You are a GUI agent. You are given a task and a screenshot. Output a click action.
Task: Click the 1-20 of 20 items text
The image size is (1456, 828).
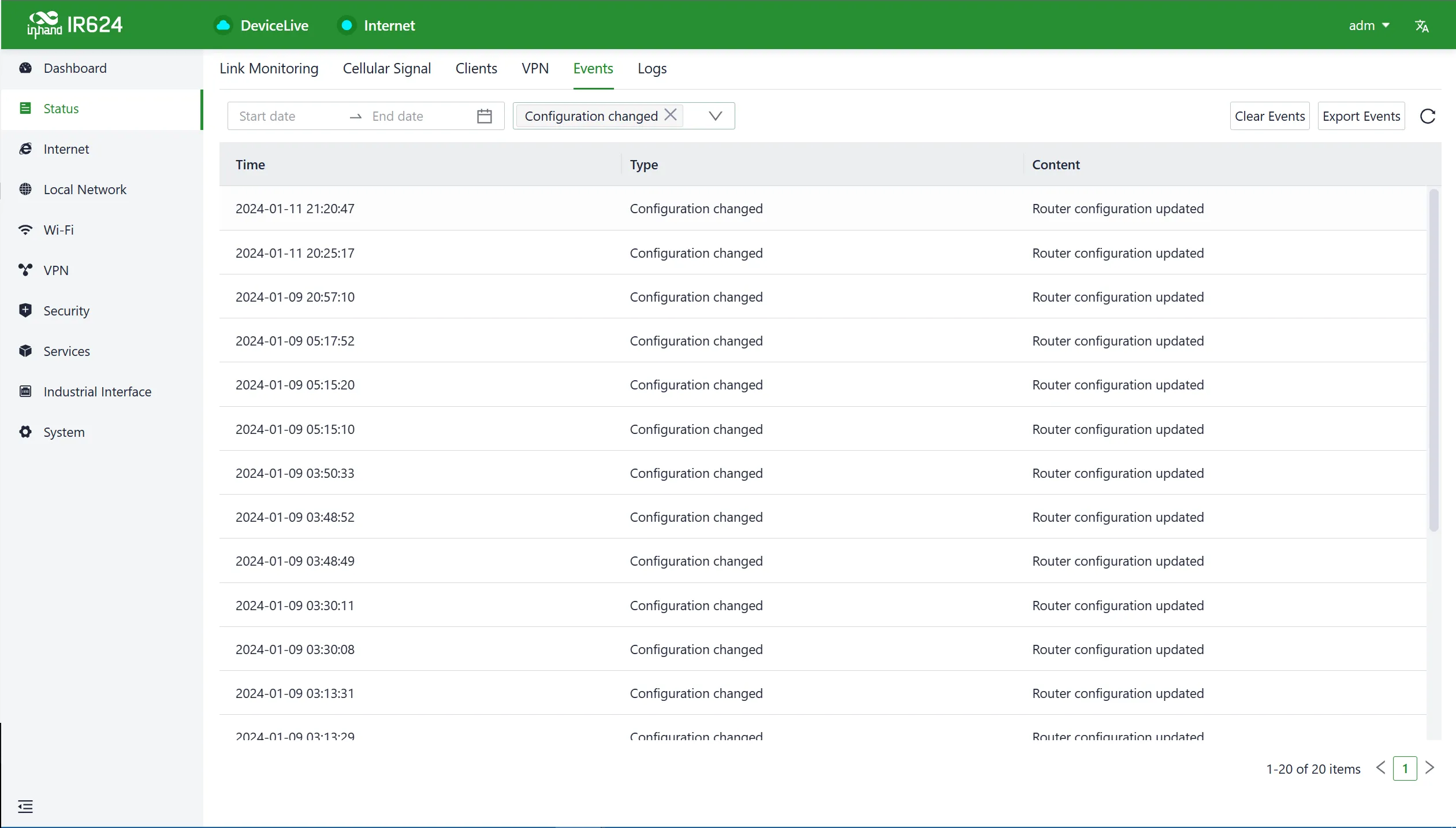[1313, 769]
